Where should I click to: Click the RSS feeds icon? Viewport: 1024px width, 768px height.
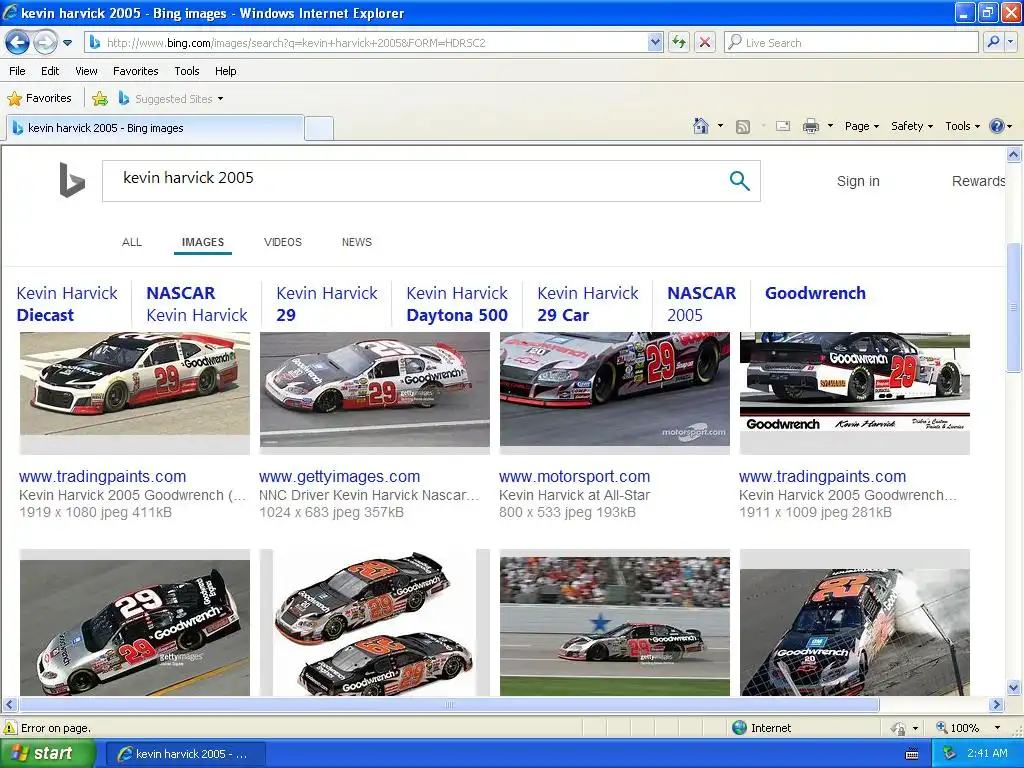(743, 127)
